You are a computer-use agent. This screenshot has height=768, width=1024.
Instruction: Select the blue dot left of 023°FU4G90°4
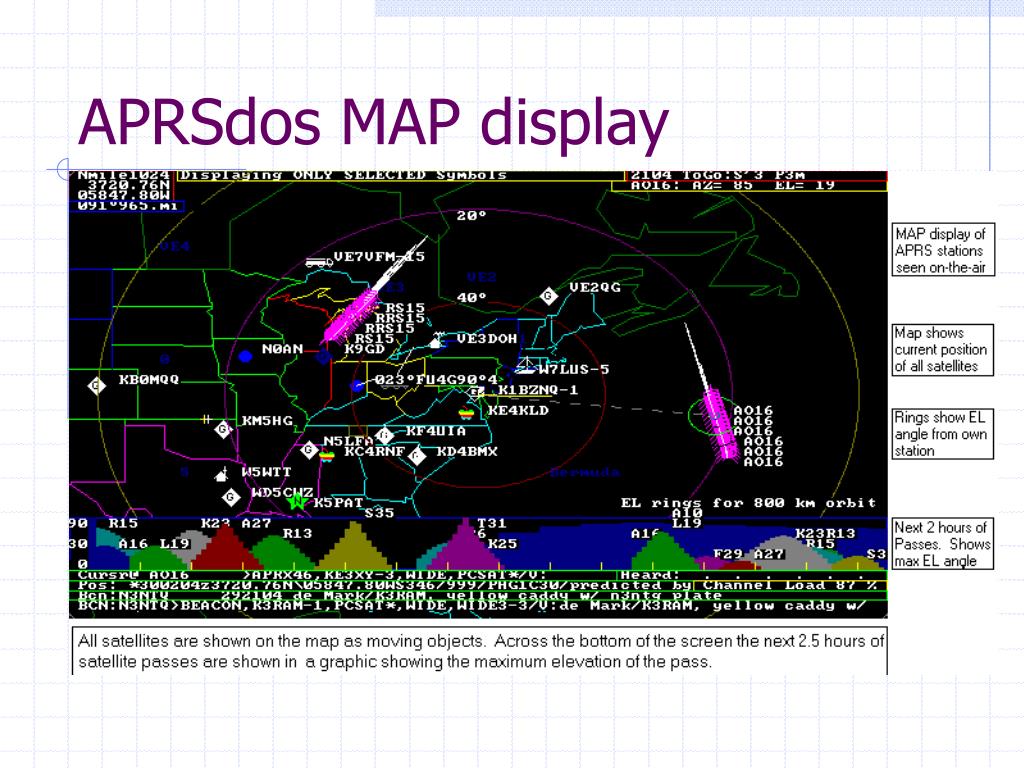357,386
